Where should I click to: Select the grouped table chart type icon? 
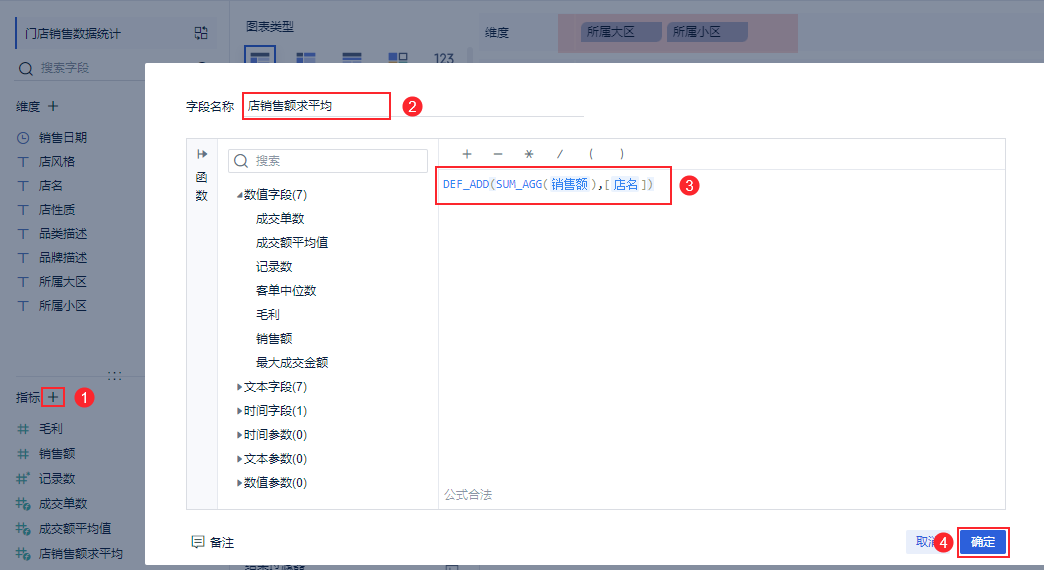pos(260,56)
